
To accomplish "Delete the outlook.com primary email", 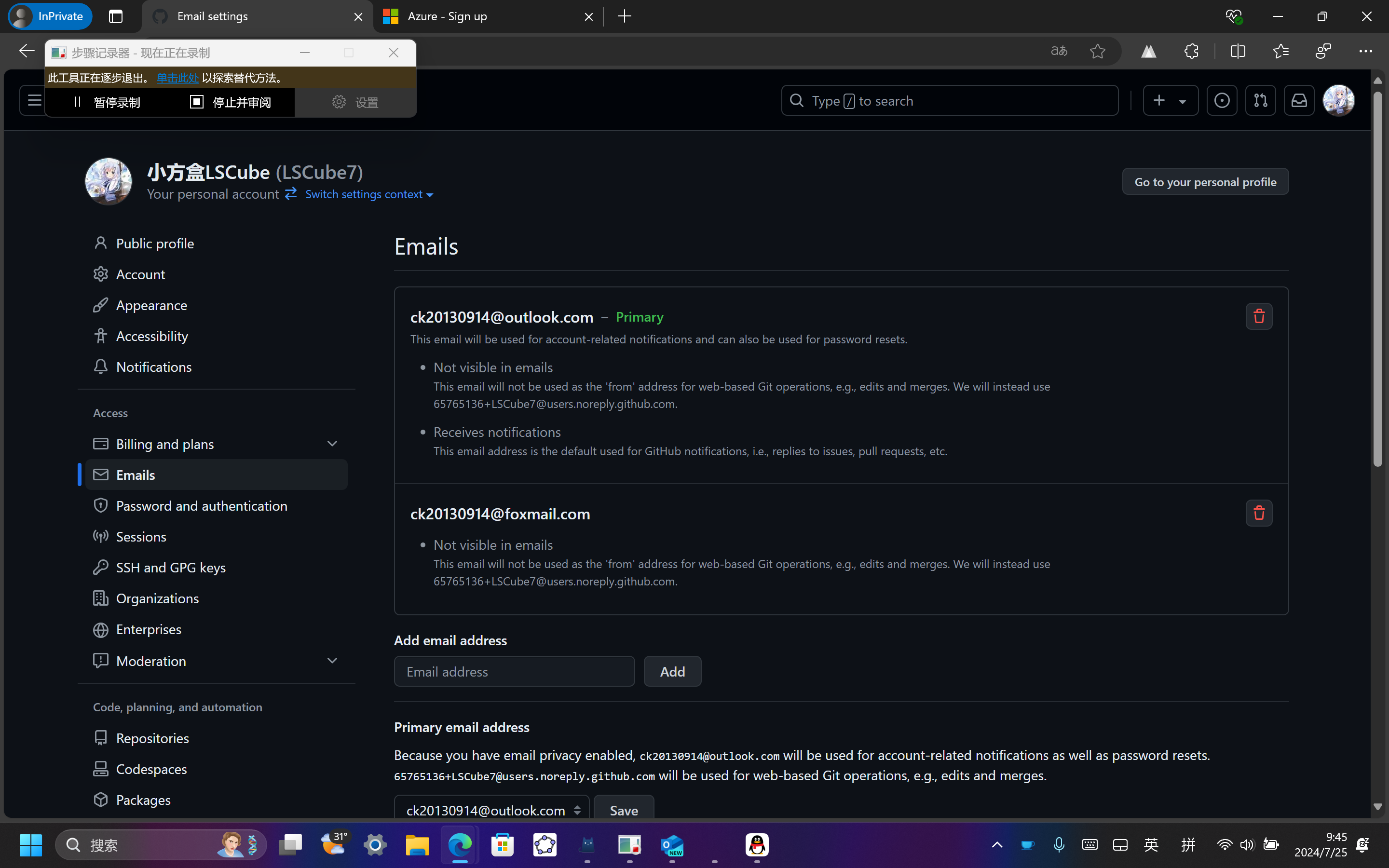I will tap(1259, 316).
